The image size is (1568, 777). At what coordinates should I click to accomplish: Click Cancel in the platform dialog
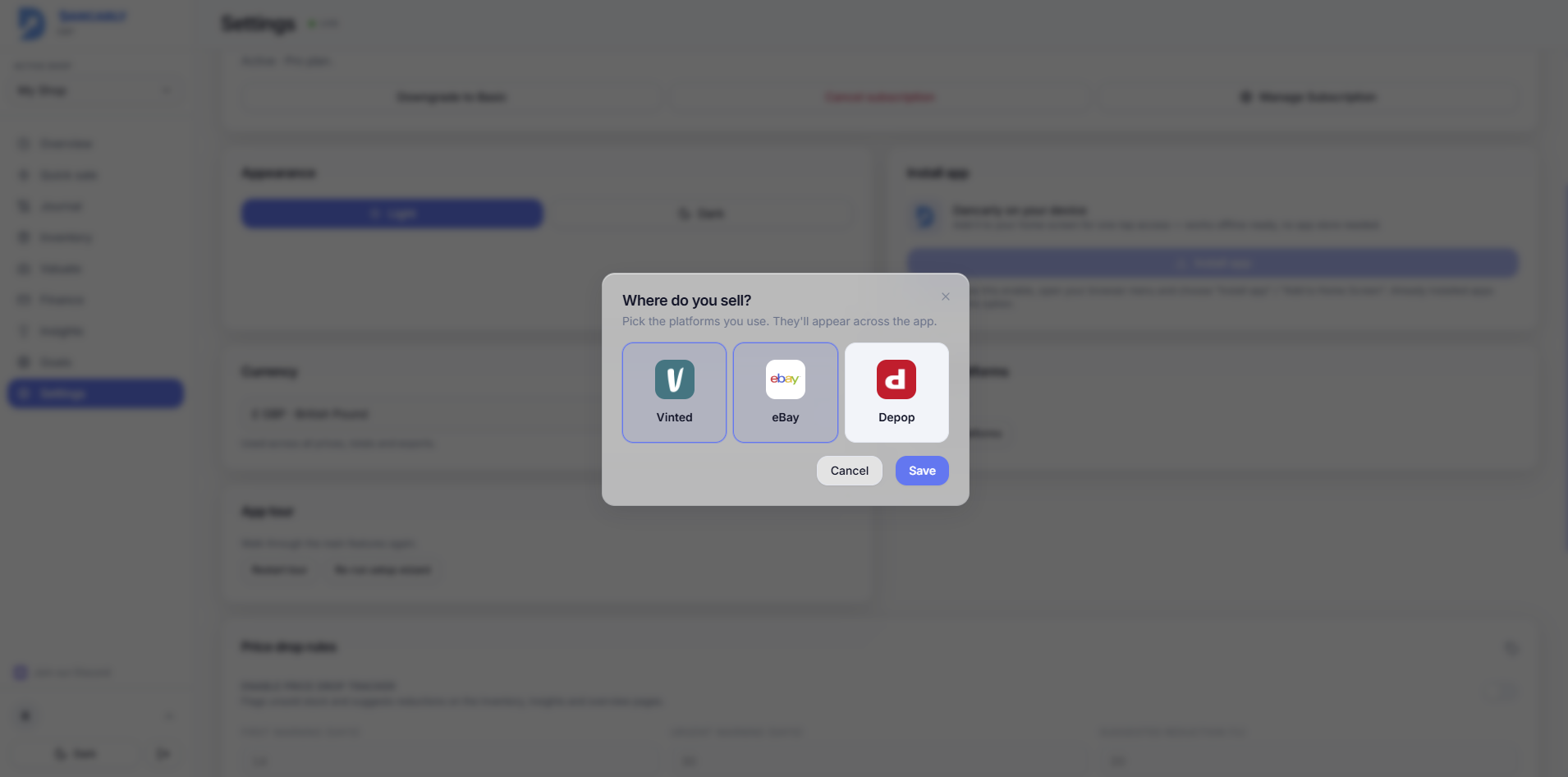(x=850, y=471)
